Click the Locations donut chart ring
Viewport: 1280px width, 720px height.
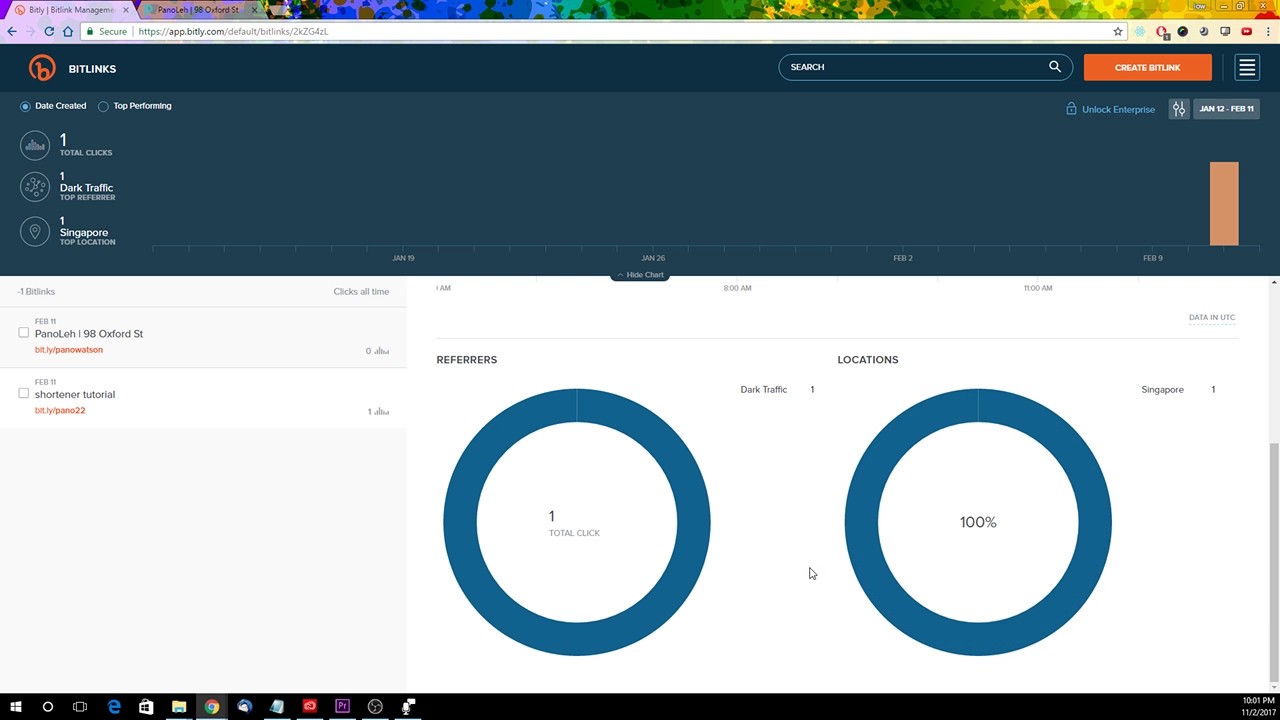pos(861,522)
